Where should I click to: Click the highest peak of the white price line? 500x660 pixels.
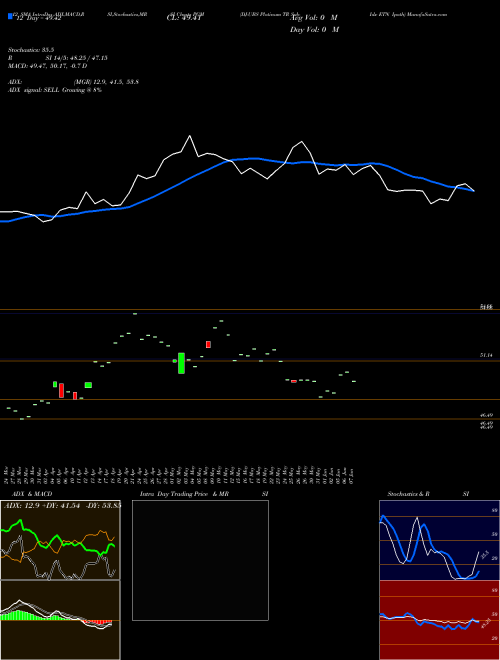pos(189,136)
